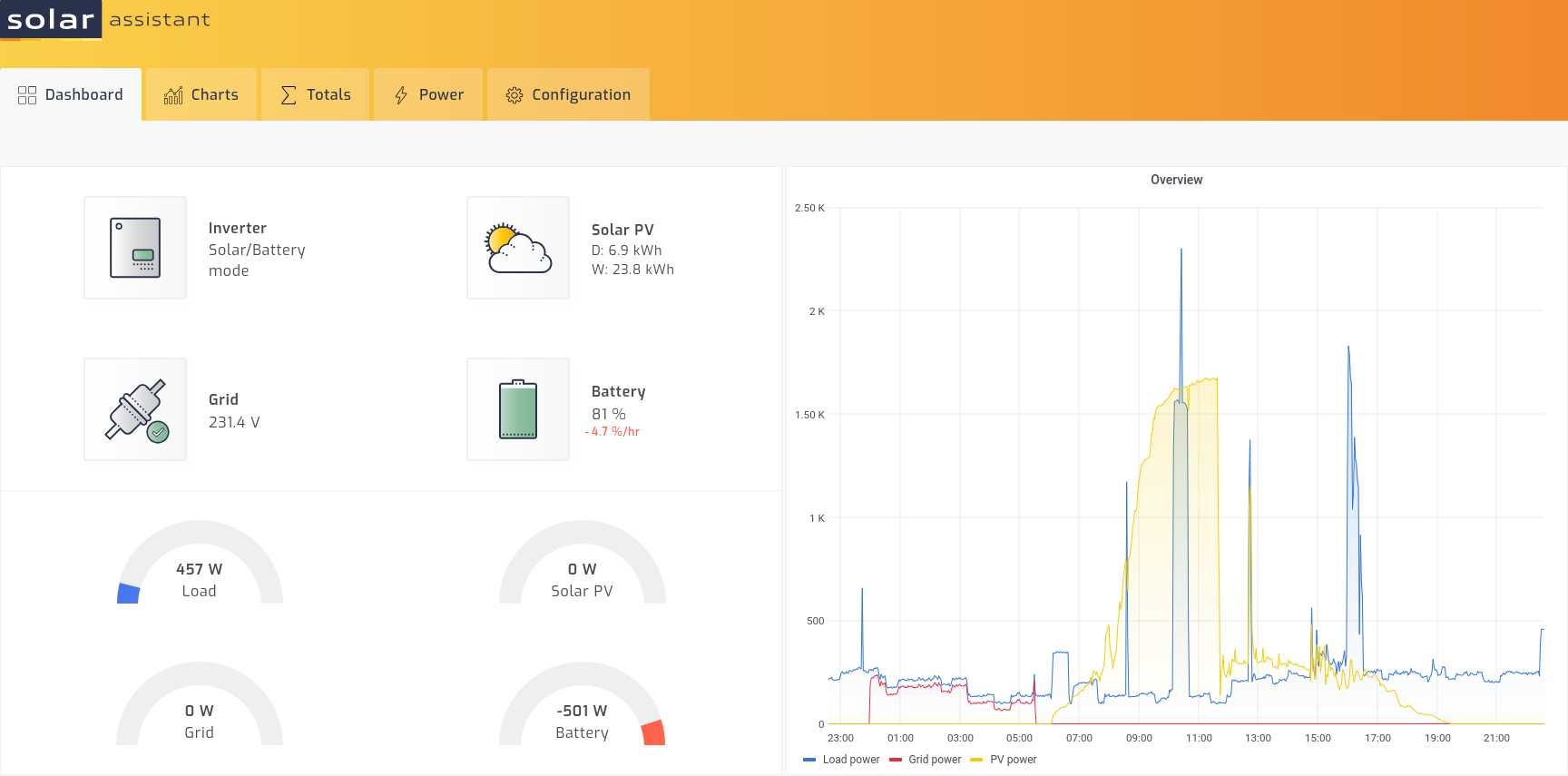Viewport: 1568px width, 776px height.
Task: Click the '231.4 V' grid voltage
Action: (234, 422)
